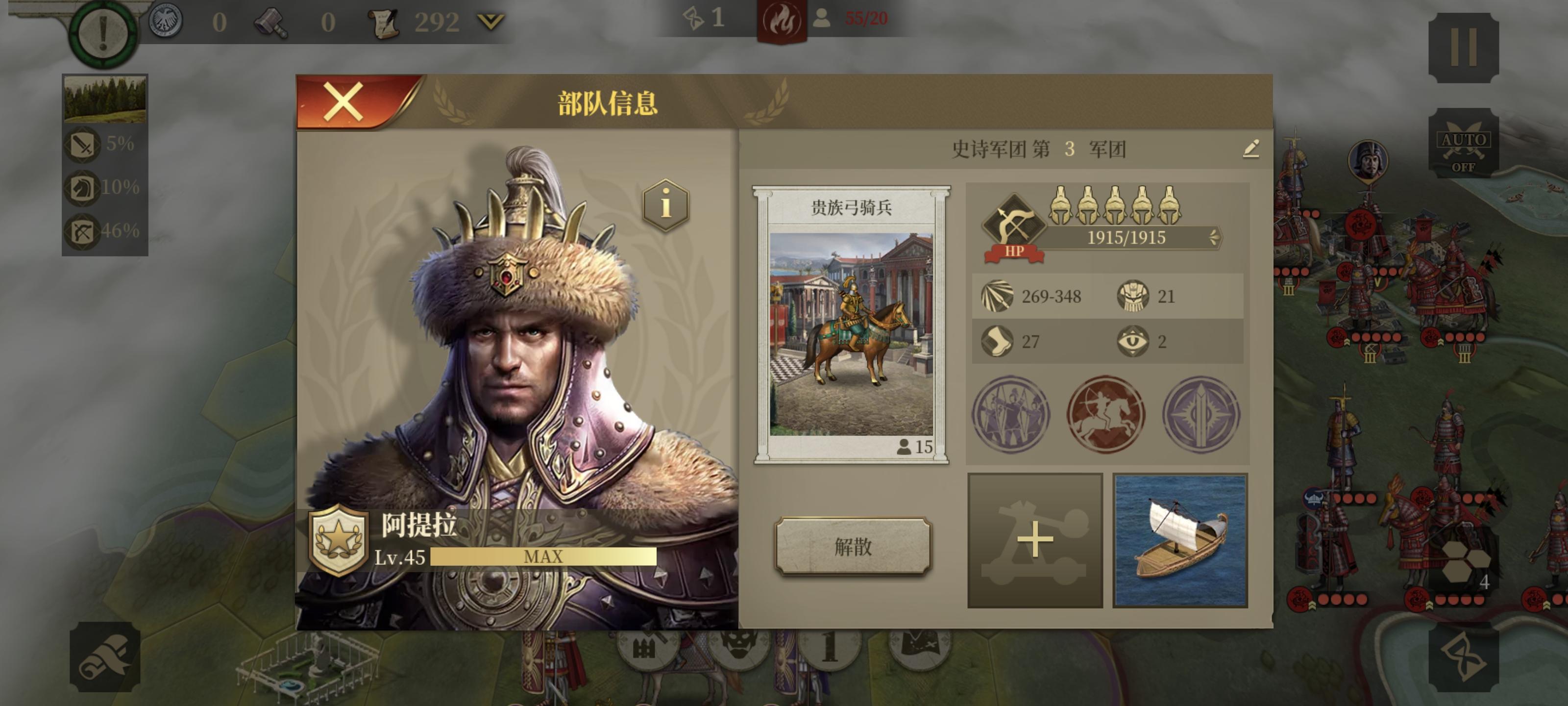This screenshot has height=706, width=1568.
Task: Select the archer formation skill medallion
Action: tap(1010, 415)
